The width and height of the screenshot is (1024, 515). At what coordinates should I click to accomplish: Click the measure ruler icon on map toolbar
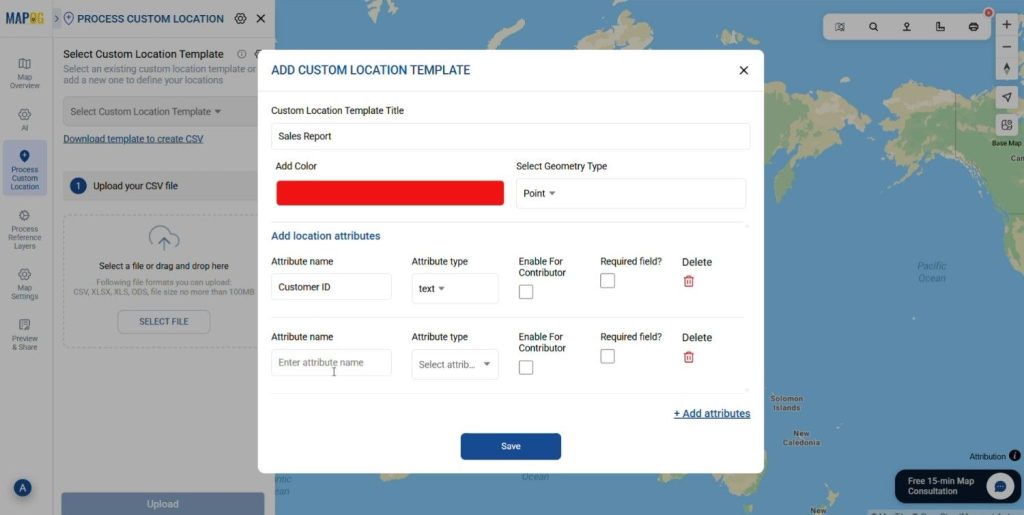click(940, 27)
